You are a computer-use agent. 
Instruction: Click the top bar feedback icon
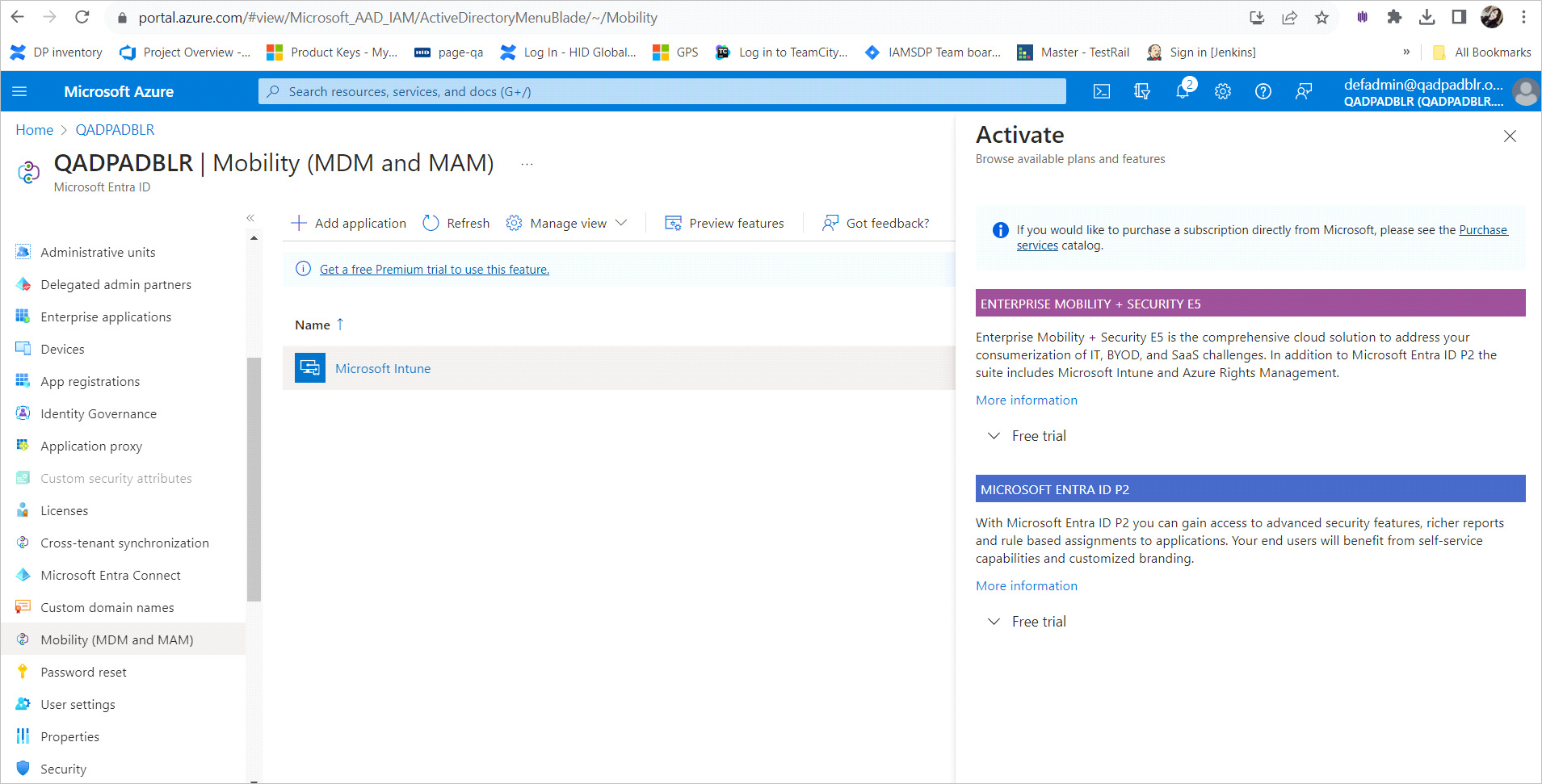click(1304, 91)
